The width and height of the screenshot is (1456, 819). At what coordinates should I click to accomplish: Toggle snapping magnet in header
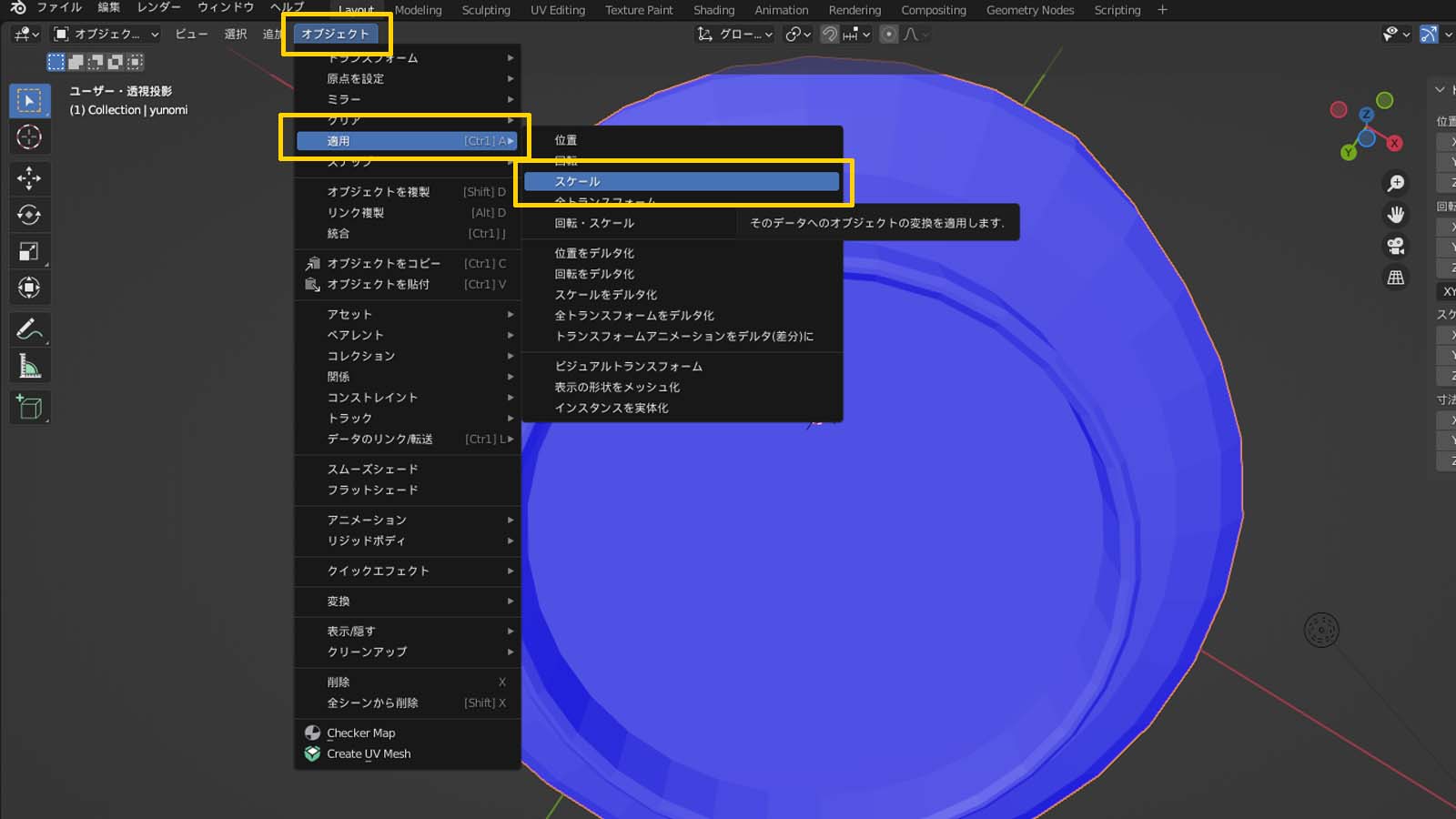[829, 35]
